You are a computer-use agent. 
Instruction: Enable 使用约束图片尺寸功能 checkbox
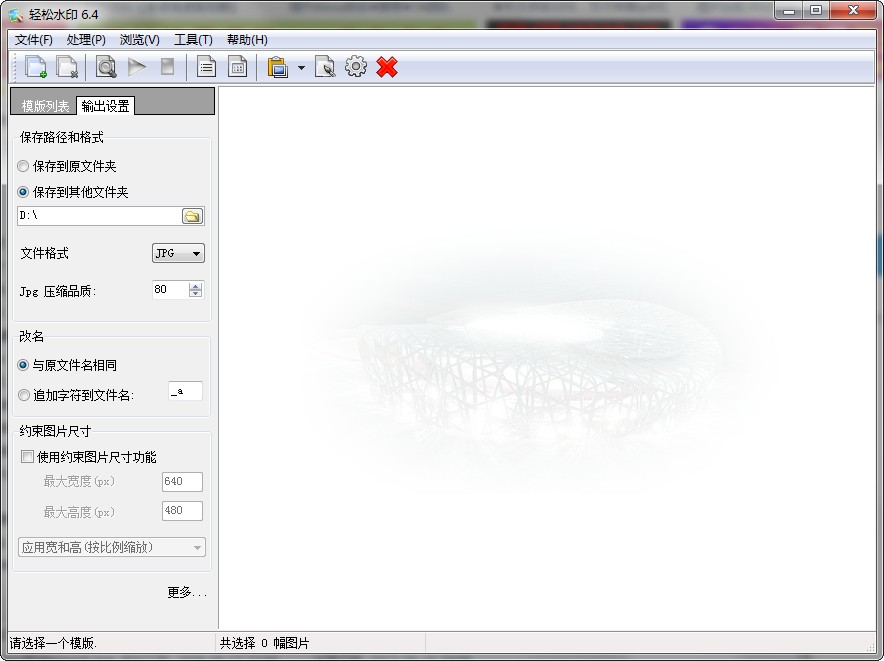click(27, 457)
